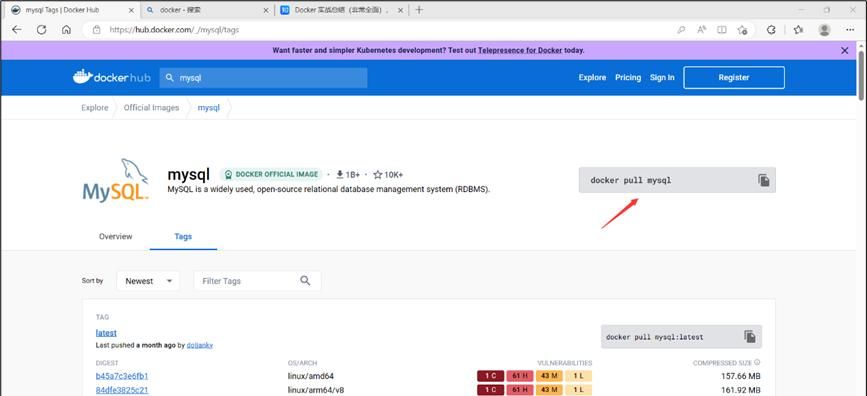This screenshot has width=867, height=396.
Task: Open a new browser tab with plus icon
Action: (x=419, y=10)
